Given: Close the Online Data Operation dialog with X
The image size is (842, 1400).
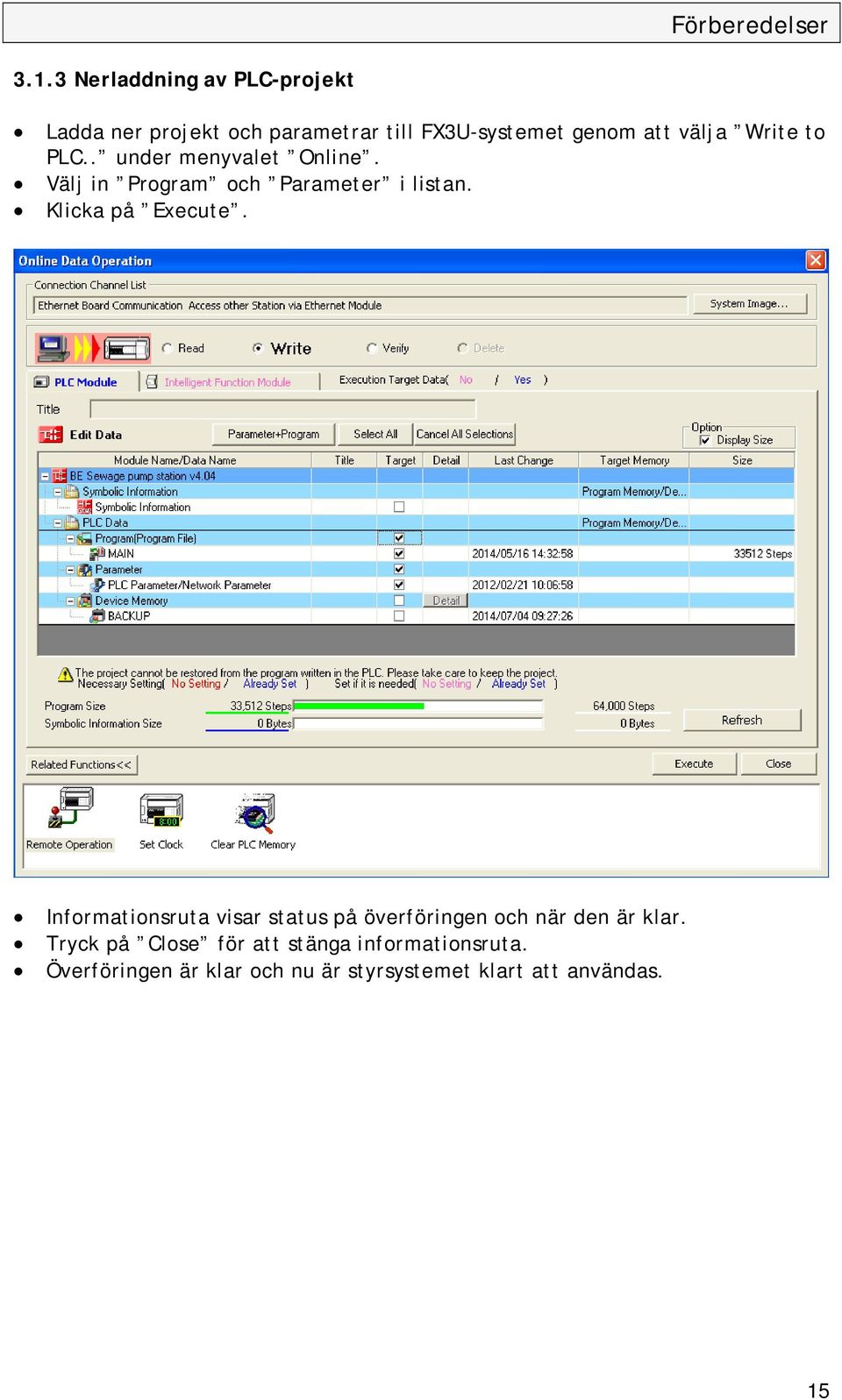Looking at the screenshot, I should click(x=816, y=260).
